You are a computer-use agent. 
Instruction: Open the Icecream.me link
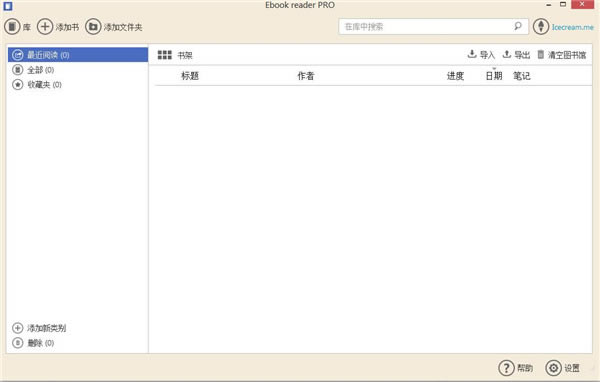572,27
